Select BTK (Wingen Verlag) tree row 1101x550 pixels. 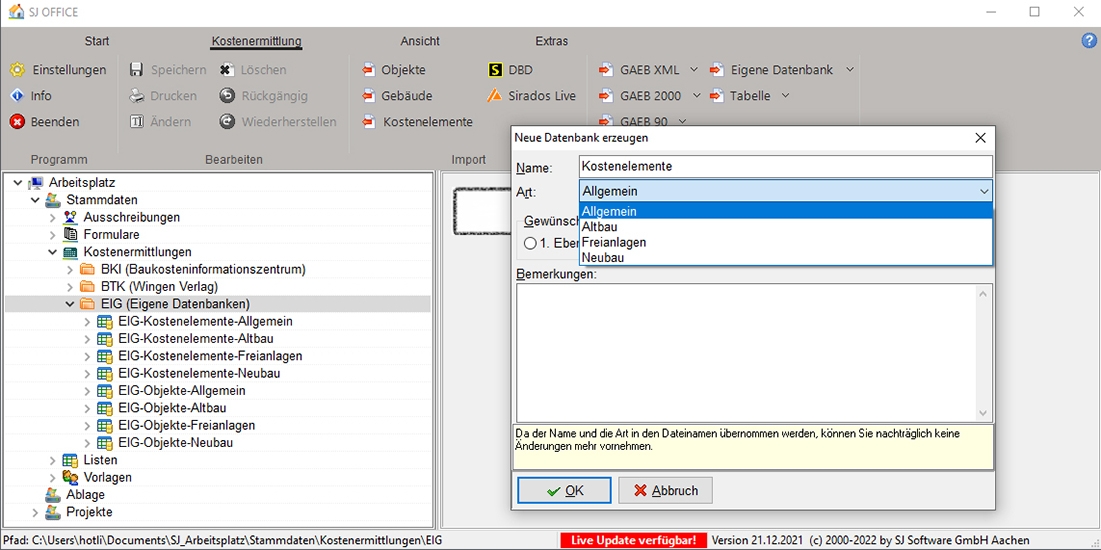click(159, 287)
